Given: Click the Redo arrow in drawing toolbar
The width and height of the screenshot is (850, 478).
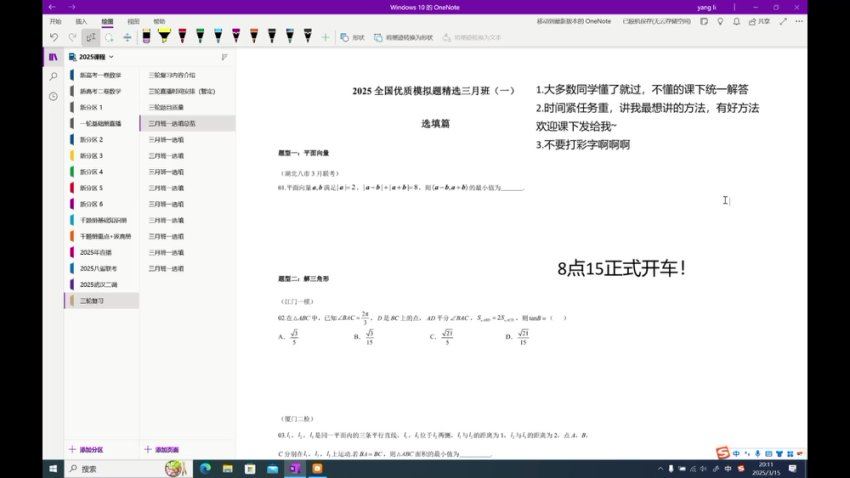Looking at the screenshot, I should pyautogui.click(x=72, y=37).
